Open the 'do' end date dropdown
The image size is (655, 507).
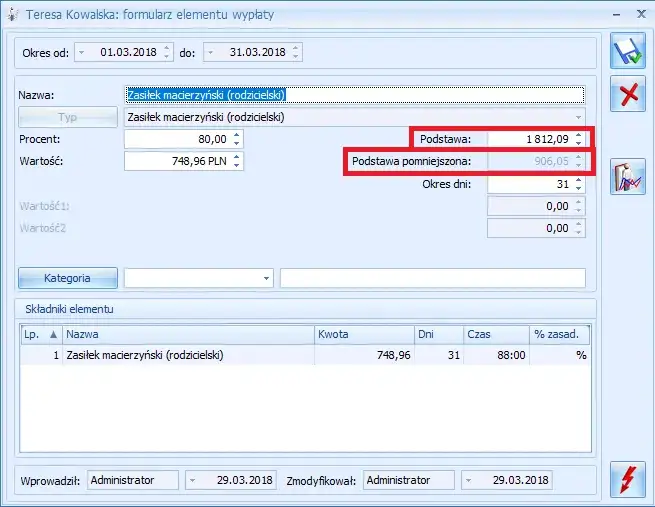[209, 52]
